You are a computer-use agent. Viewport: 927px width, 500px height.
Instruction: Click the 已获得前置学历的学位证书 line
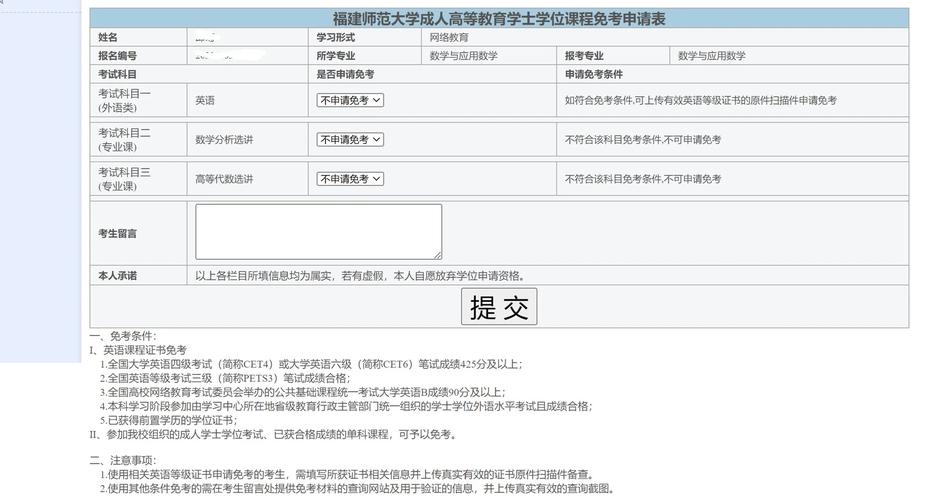(168, 420)
